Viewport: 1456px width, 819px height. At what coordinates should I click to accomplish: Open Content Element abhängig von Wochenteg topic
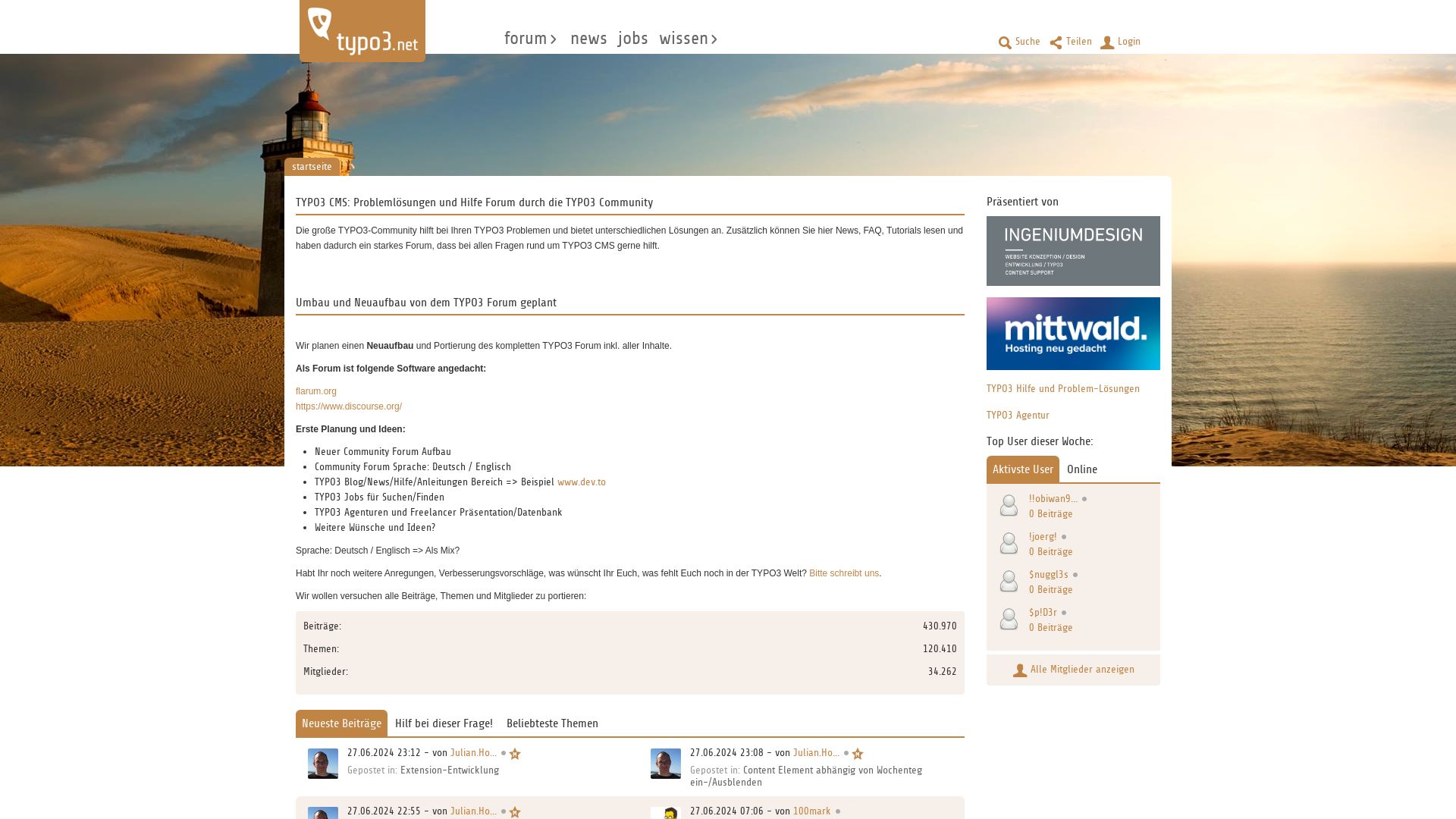point(806,777)
